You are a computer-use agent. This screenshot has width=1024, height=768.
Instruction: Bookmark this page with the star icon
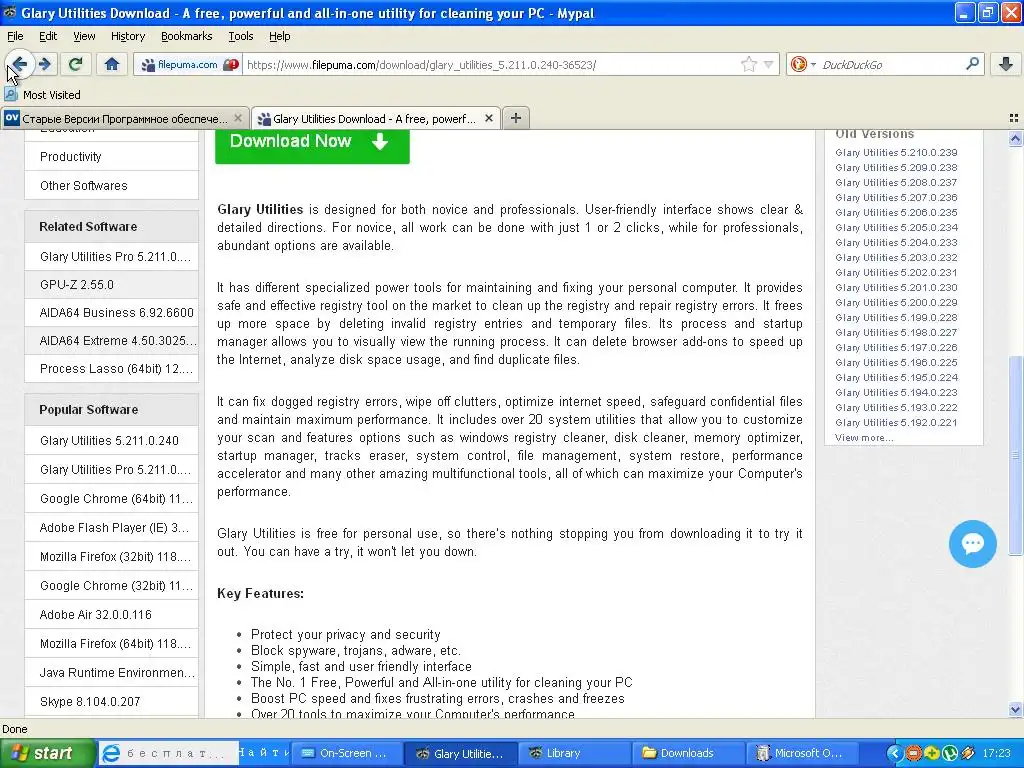[748, 64]
